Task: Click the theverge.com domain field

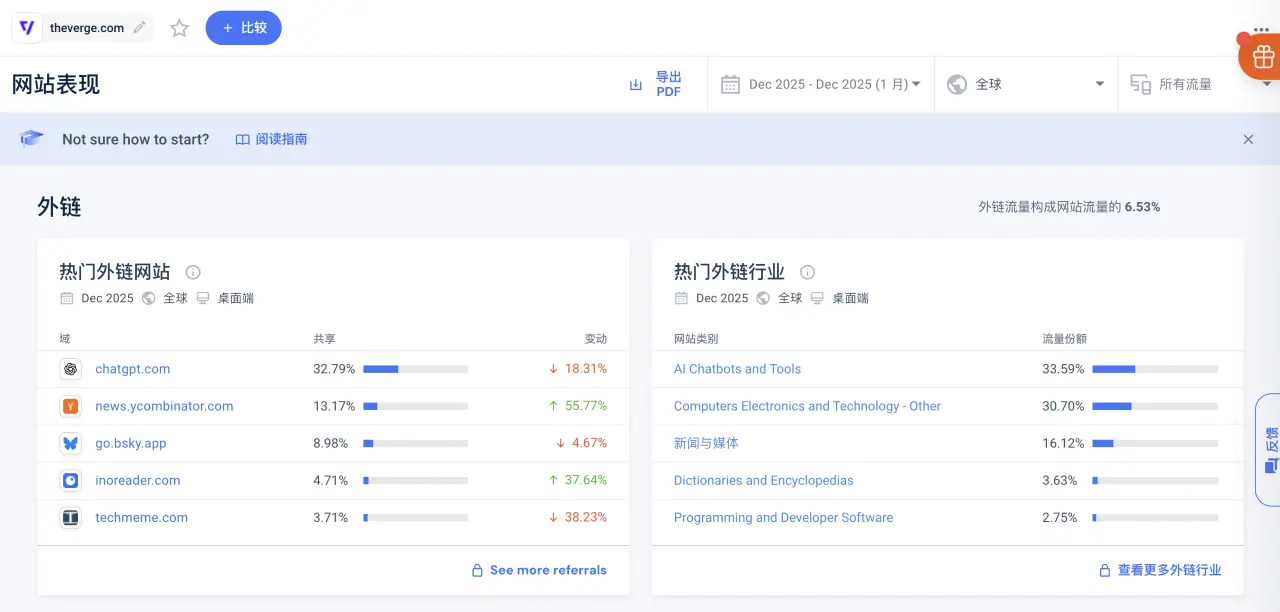Action: coord(83,28)
